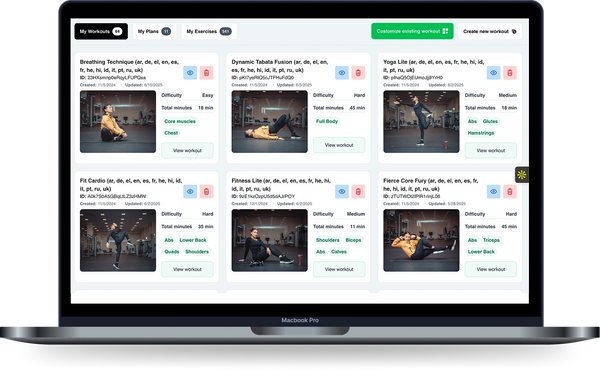Open the yellow star widget on right edge
Viewport: 600px width, 371px height.
pos(522,175)
